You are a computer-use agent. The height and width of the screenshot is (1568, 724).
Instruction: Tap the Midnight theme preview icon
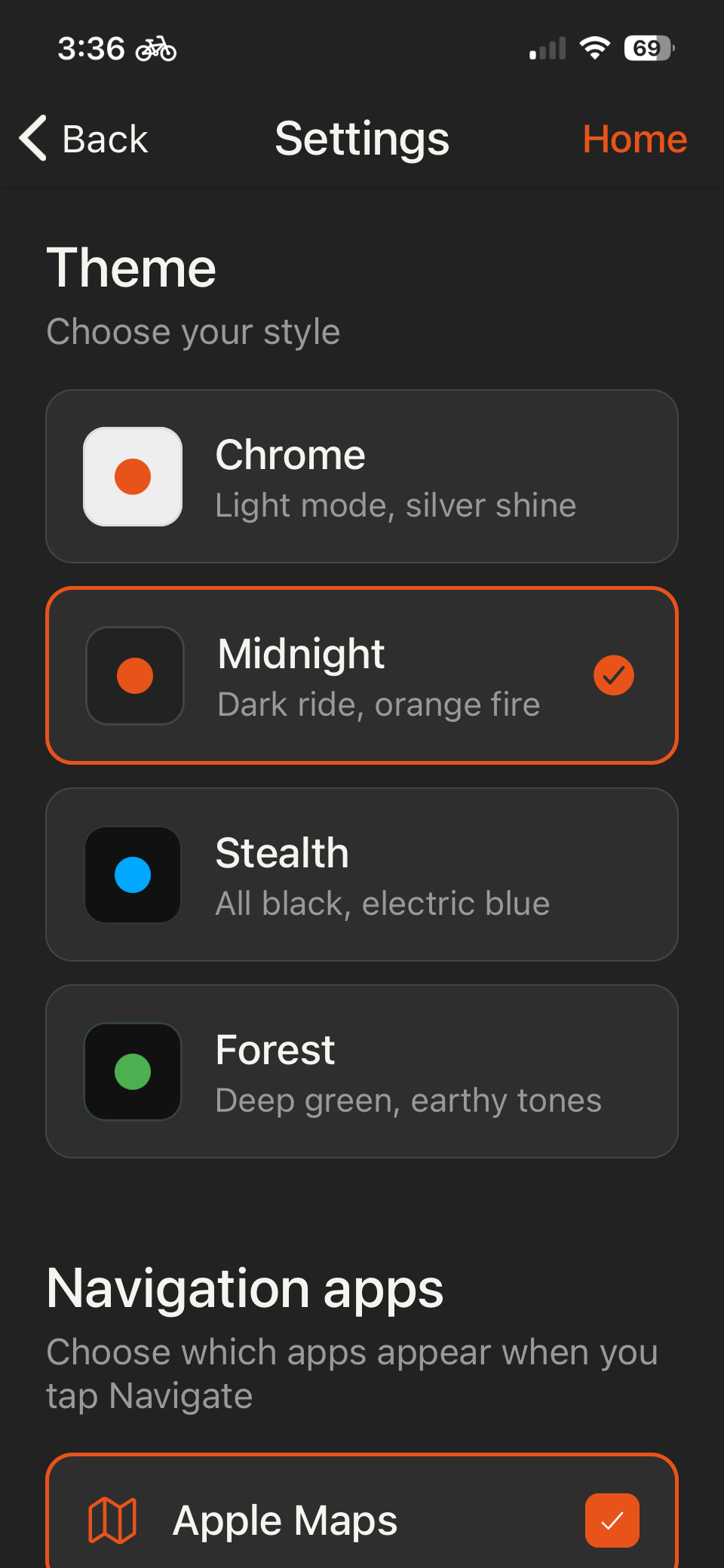[135, 675]
